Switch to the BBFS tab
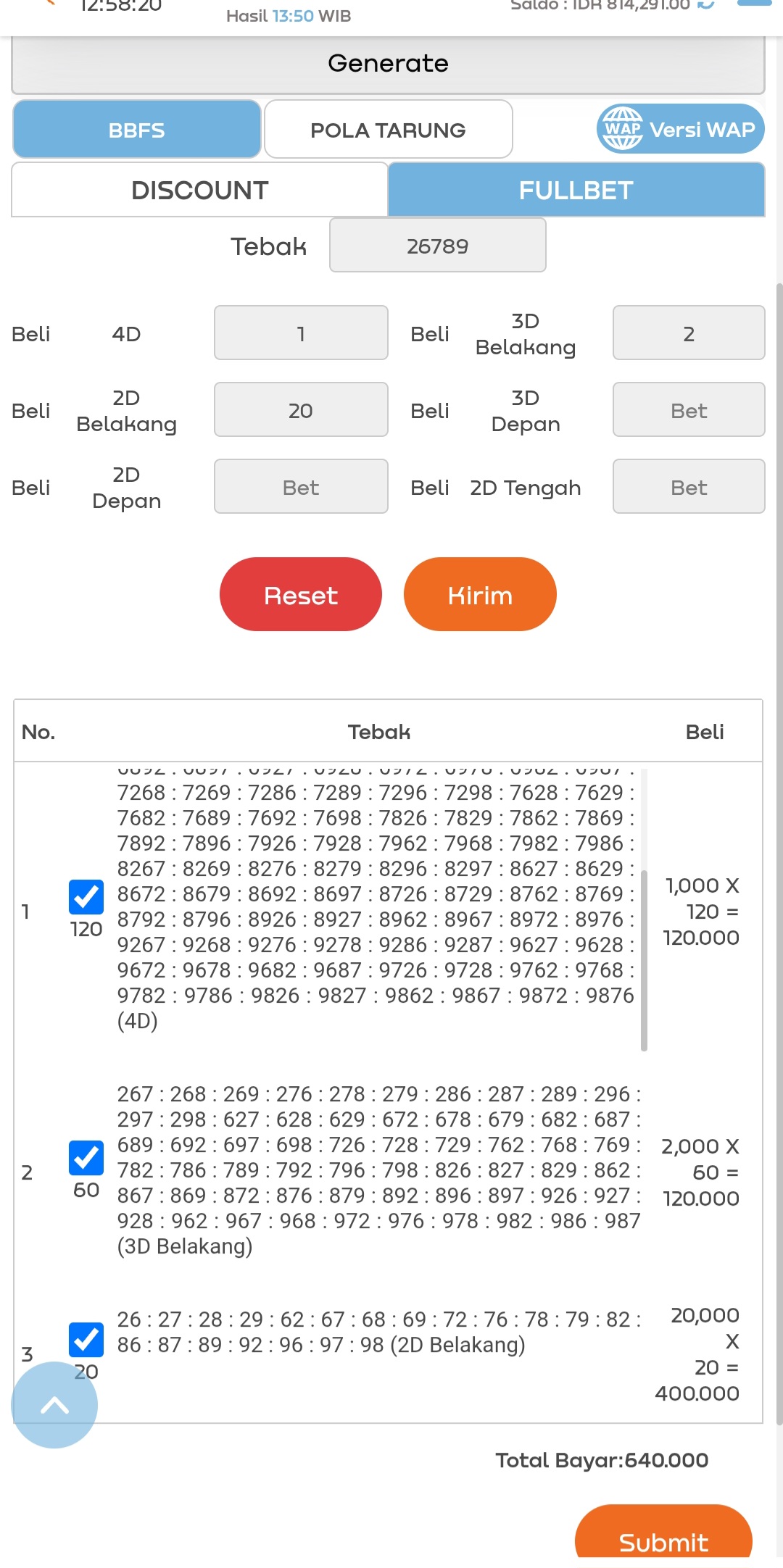Image resolution: width=783 pixels, height=1568 pixels. coord(137,130)
